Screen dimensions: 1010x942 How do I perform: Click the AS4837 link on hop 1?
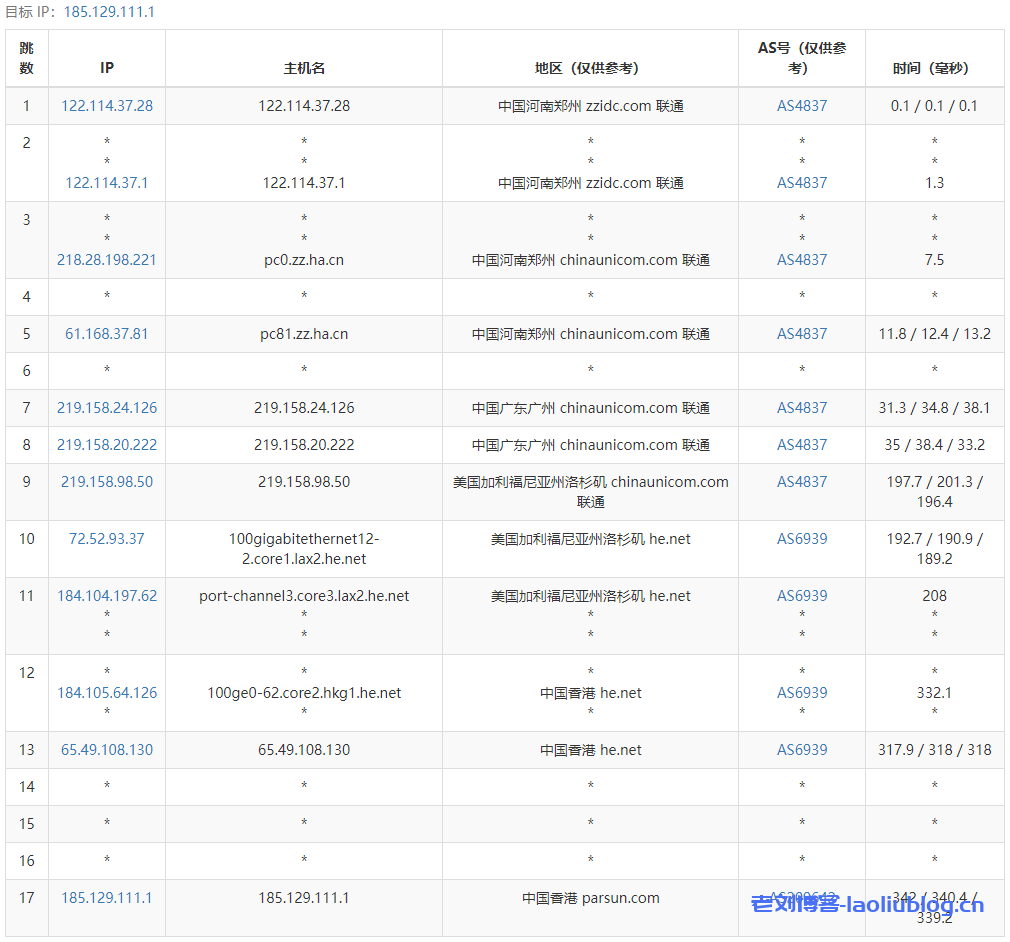[801, 105]
